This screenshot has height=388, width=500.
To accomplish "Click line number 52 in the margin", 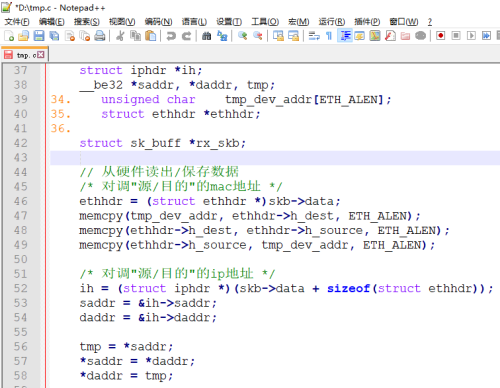I will [20, 288].
